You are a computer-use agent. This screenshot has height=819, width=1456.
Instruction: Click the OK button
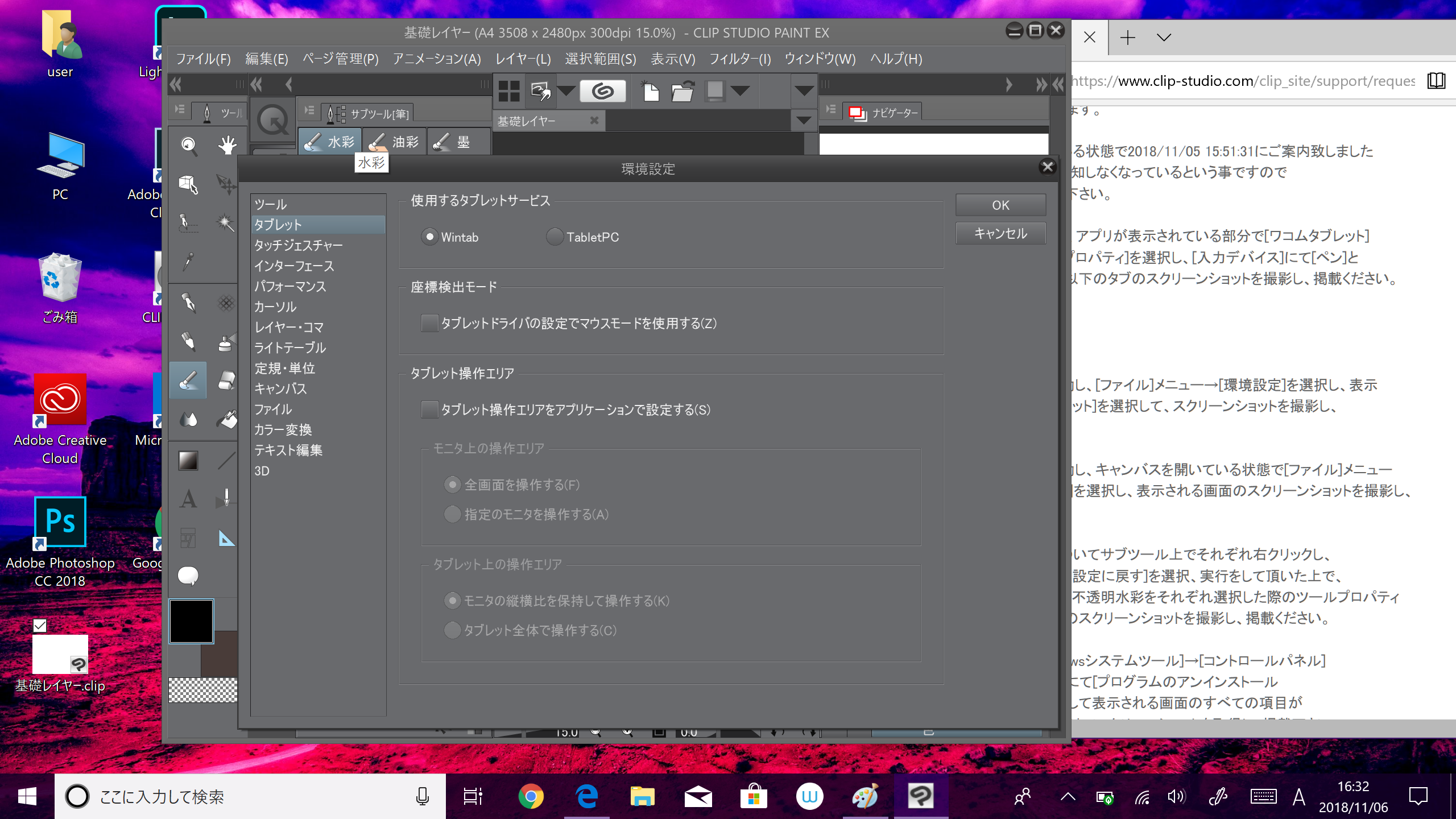[1000, 205]
